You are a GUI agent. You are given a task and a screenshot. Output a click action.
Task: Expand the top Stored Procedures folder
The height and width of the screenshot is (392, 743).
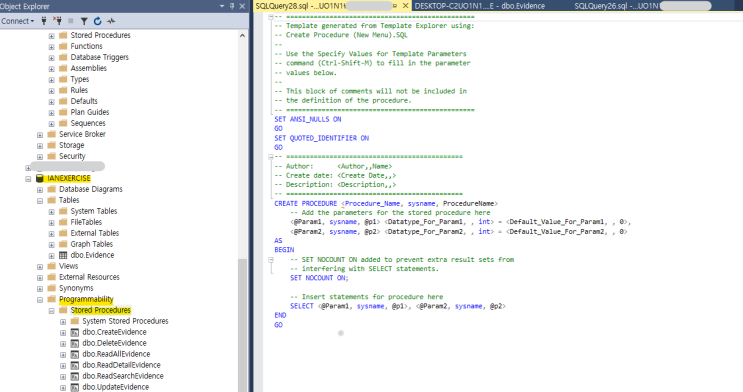tap(51, 36)
